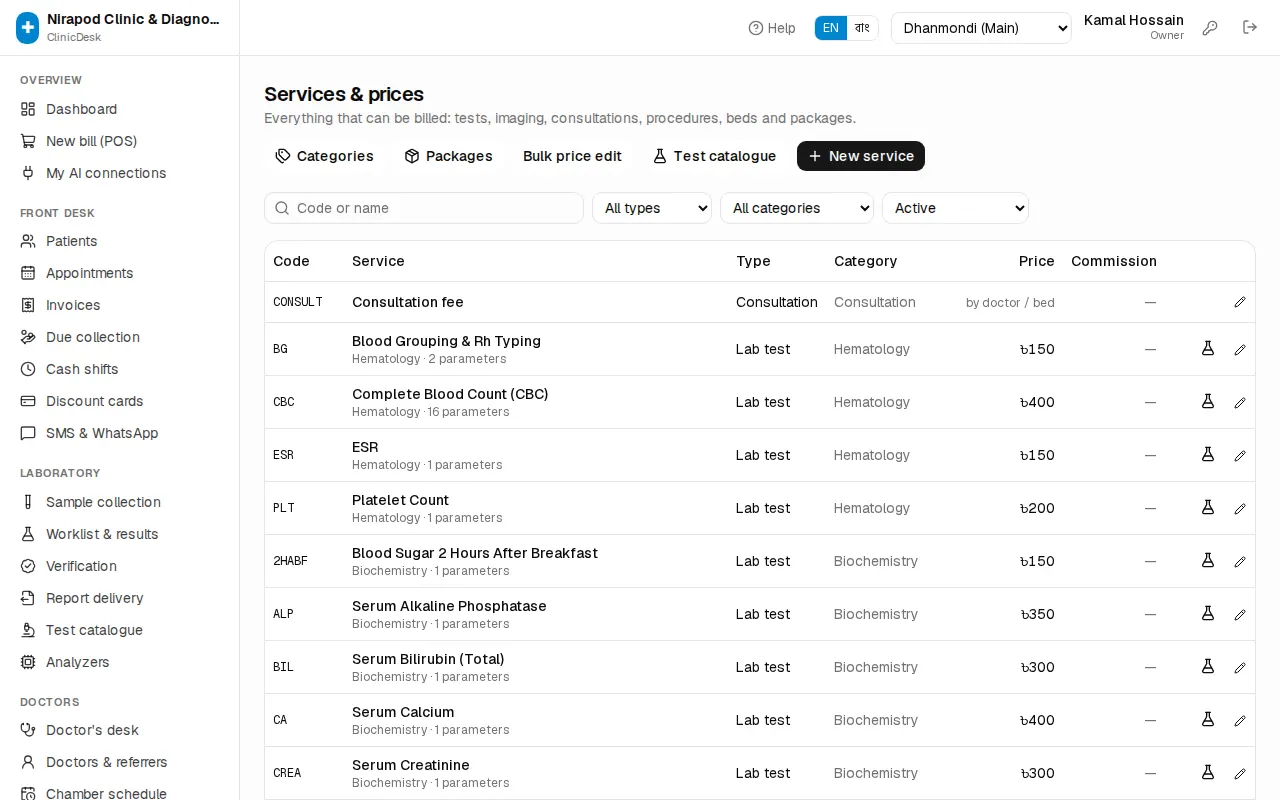Click the CONSULT code cell
The height and width of the screenshot is (800, 1280).
[x=298, y=302]
